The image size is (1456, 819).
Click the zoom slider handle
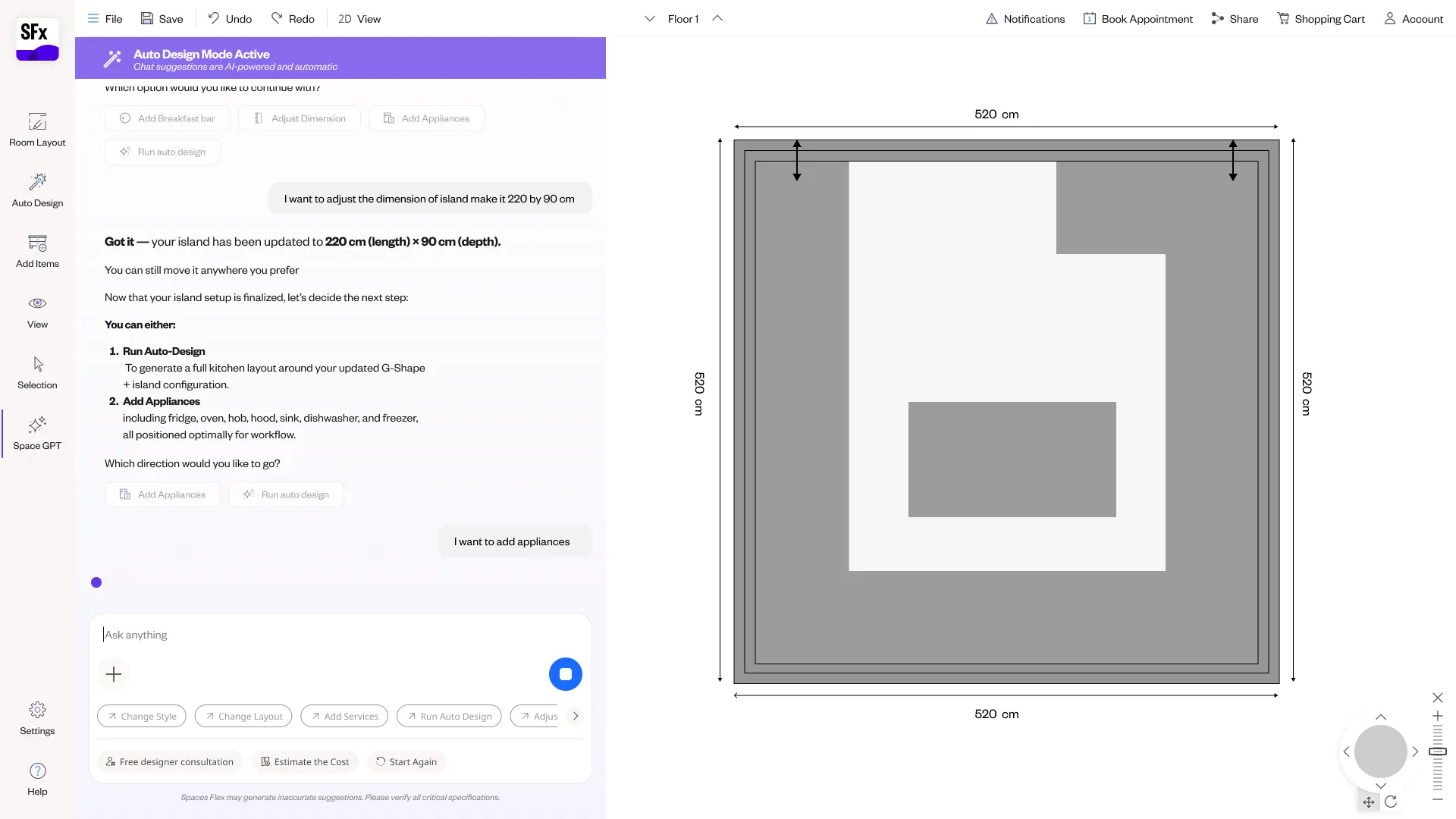[x=1438, y=752]
